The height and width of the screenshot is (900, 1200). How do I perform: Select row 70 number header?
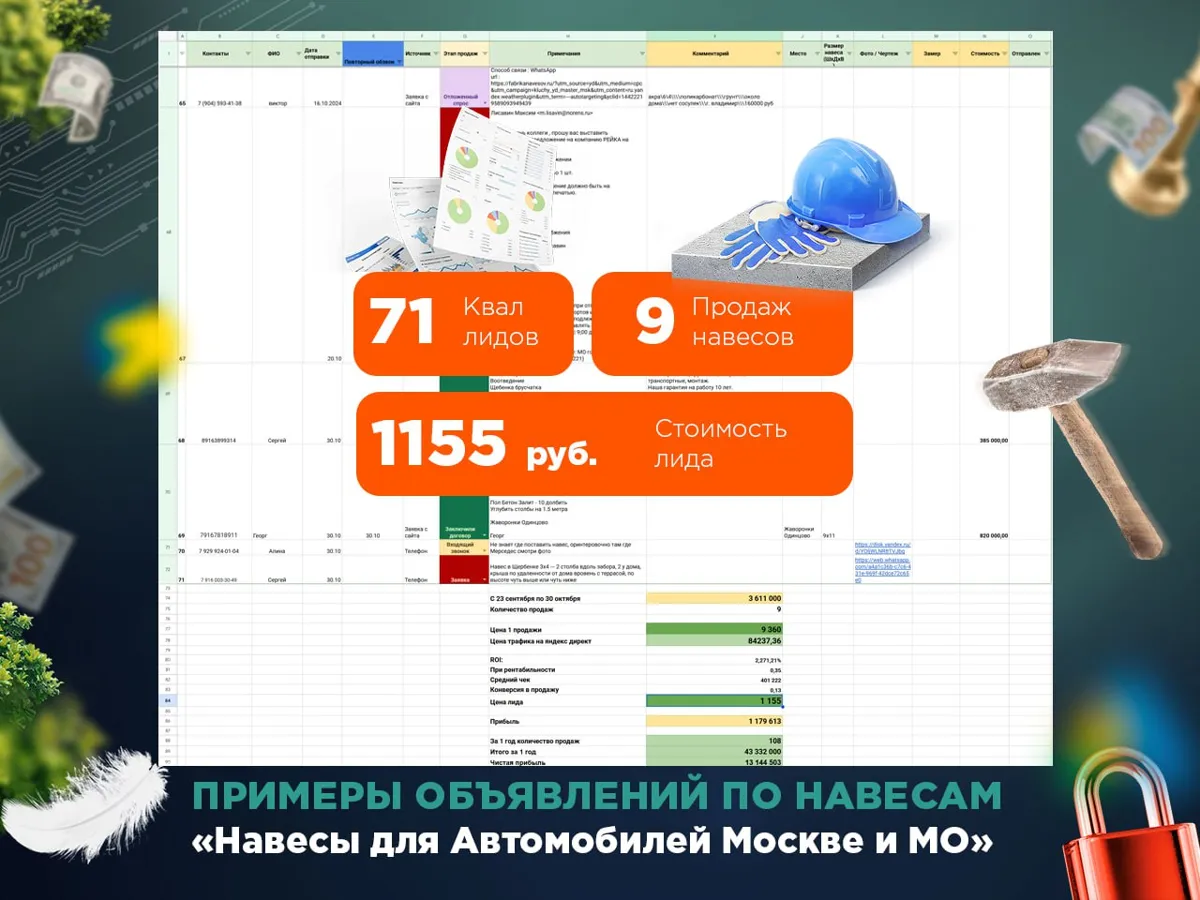pyautogui.click(x=182, y=551)
